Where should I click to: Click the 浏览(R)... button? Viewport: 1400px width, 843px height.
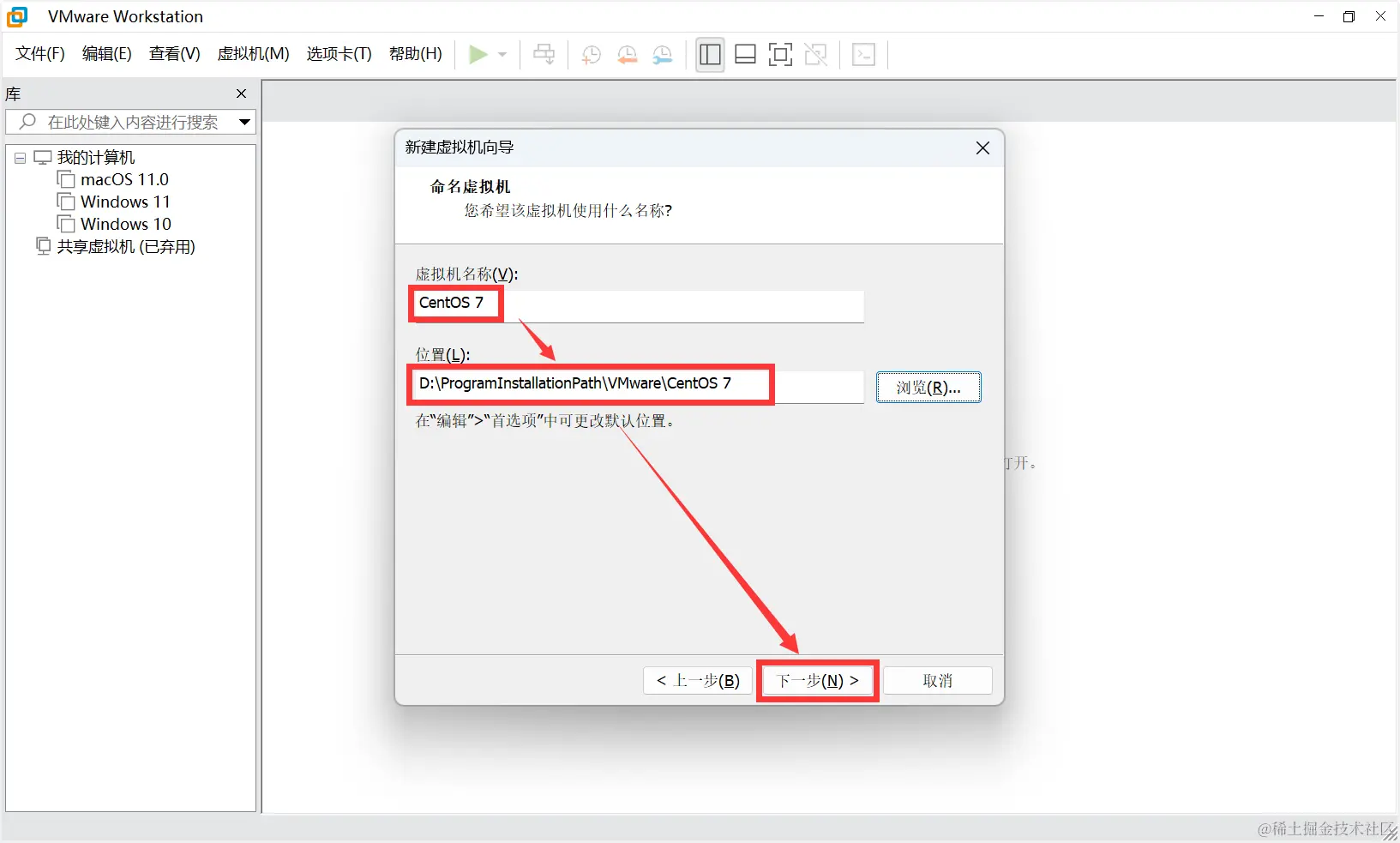[928, 388]
